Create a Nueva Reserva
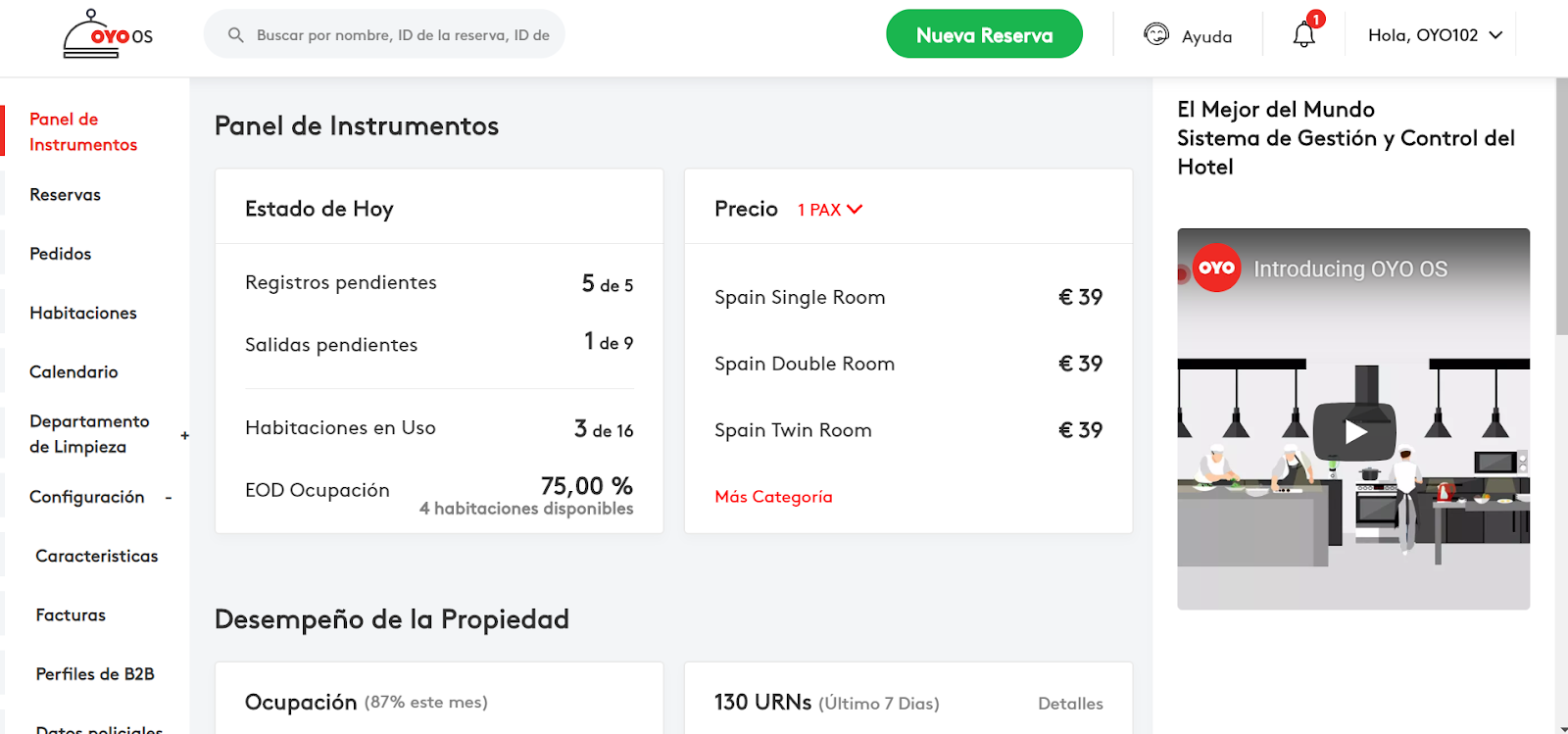The width and height of the screenshot is (1568, 734). point(984,34)
